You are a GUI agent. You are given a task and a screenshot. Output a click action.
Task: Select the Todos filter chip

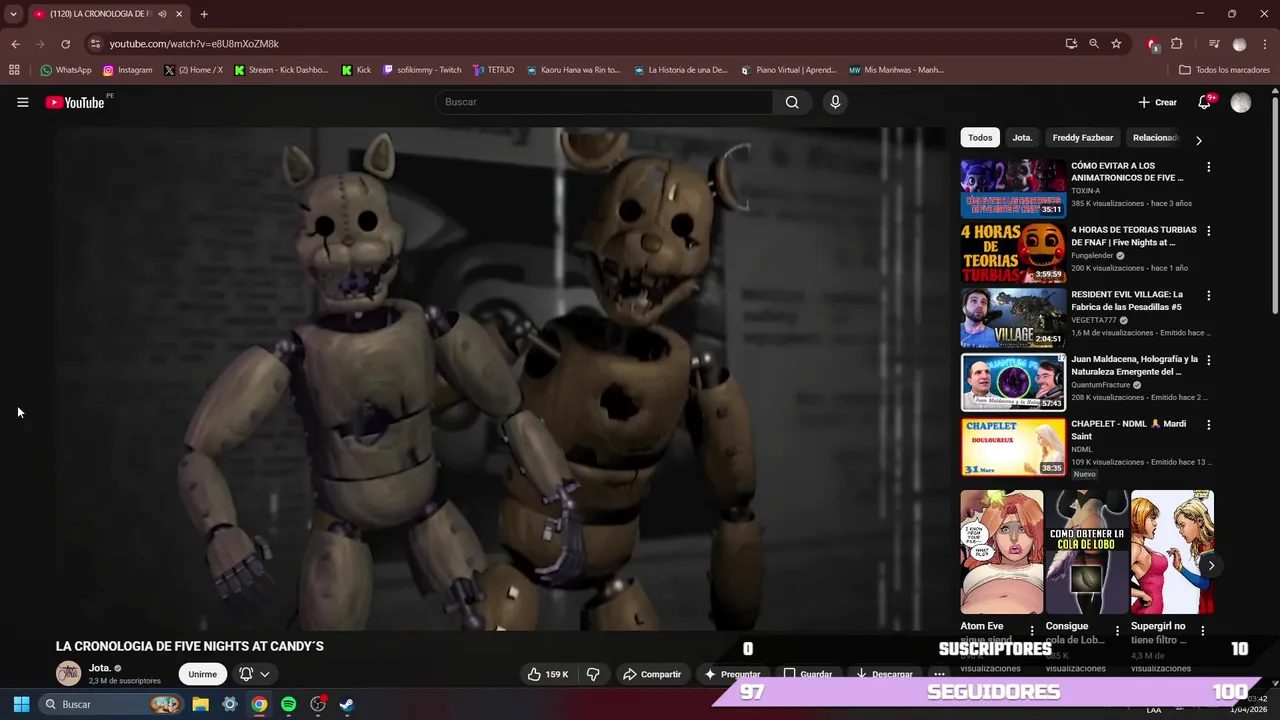pos(980,138)
